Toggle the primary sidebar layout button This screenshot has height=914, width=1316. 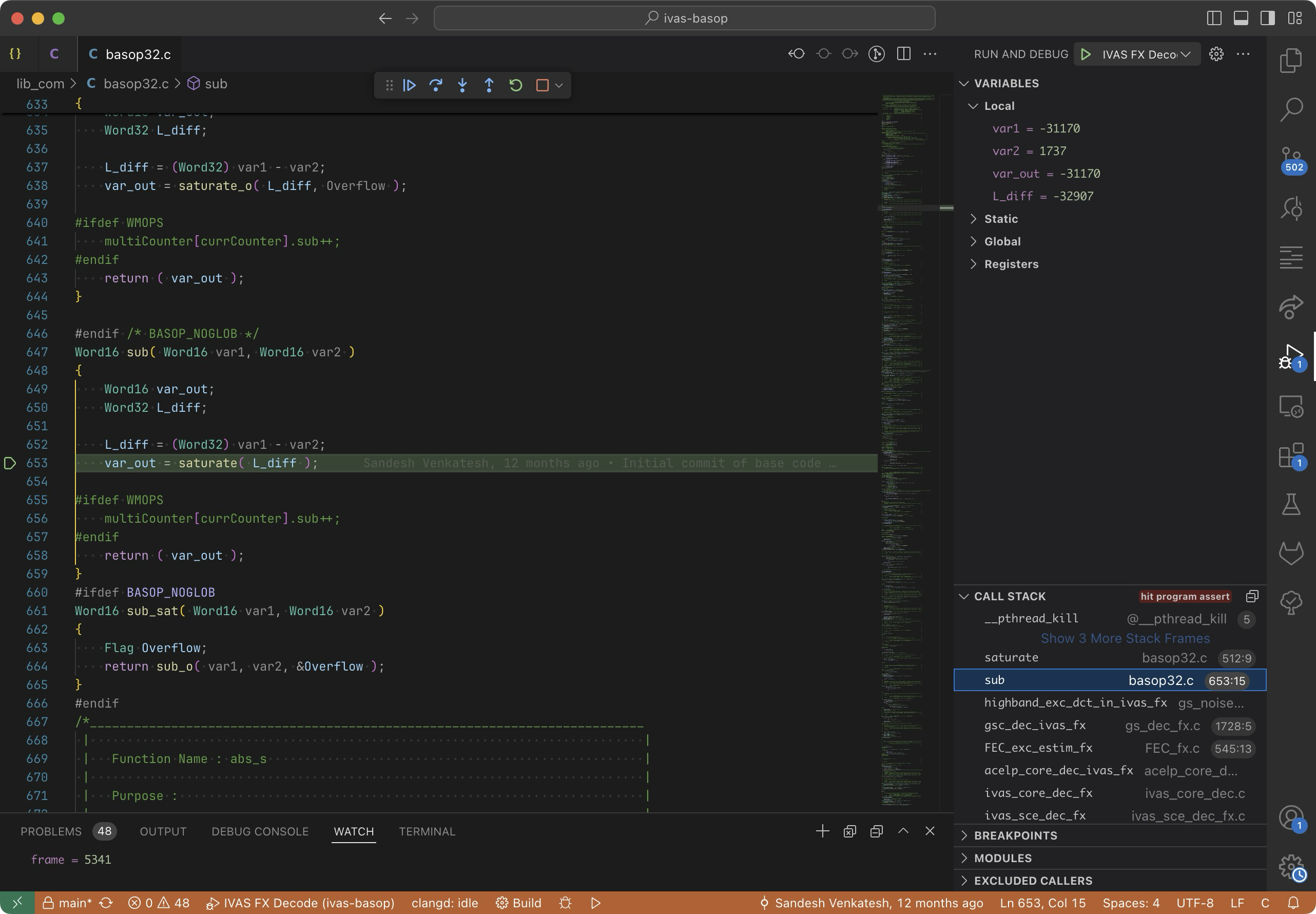pos(1213,18)
